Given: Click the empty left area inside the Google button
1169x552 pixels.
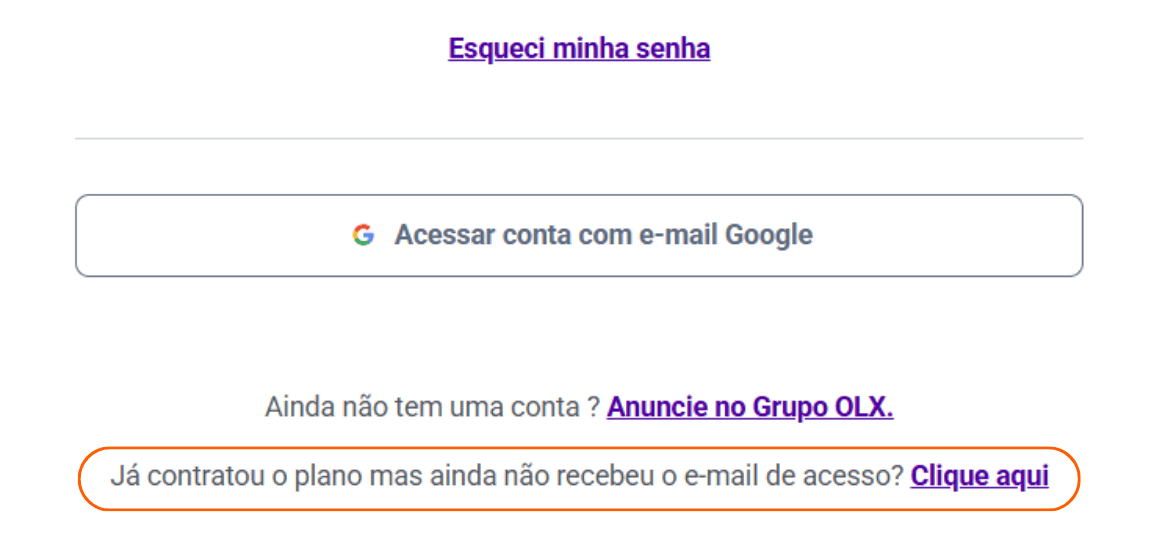Looking at the screenshot, I should click(200, 235).
